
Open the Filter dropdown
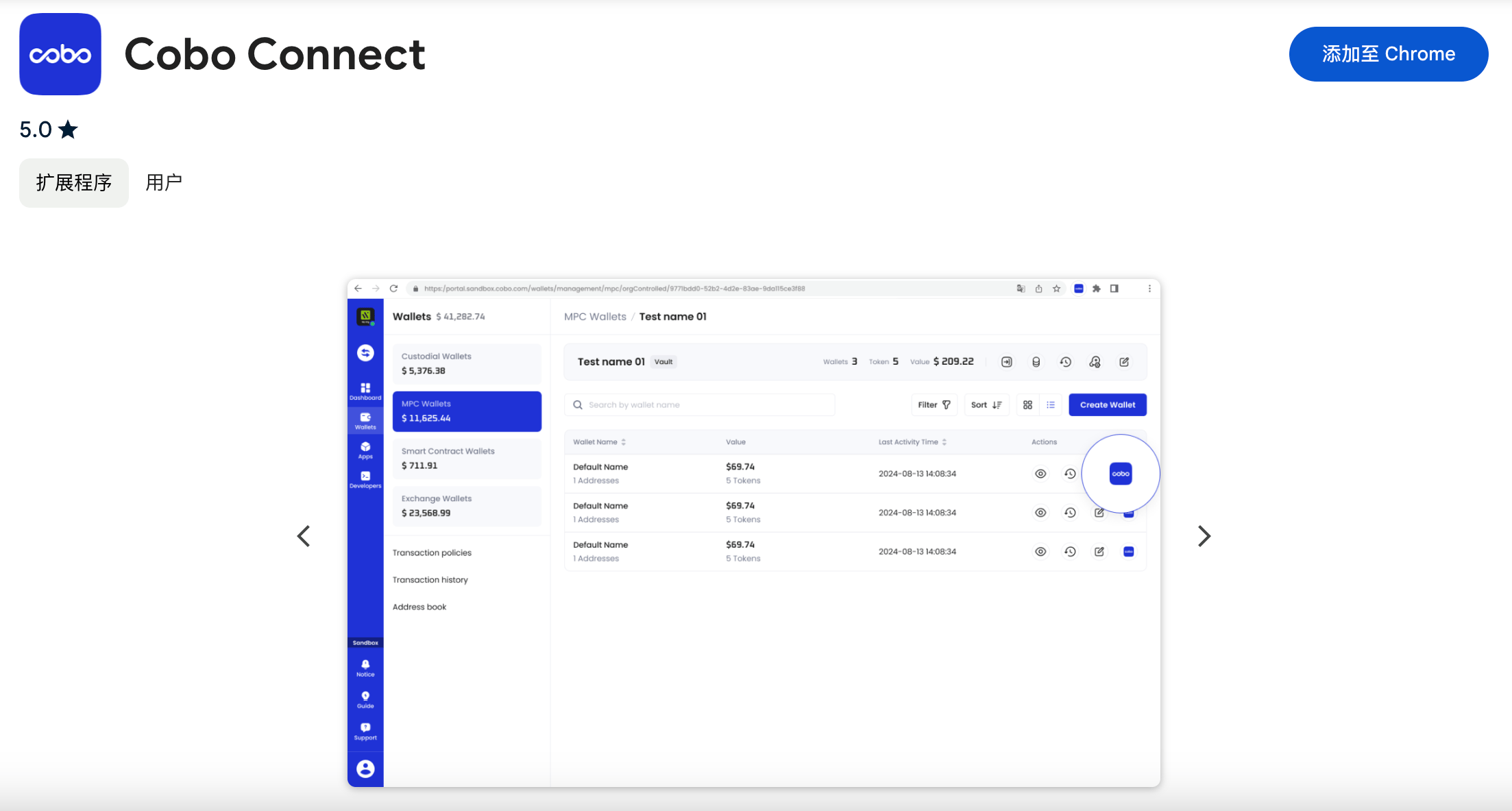pyautogui.click(x=934, y=405)
